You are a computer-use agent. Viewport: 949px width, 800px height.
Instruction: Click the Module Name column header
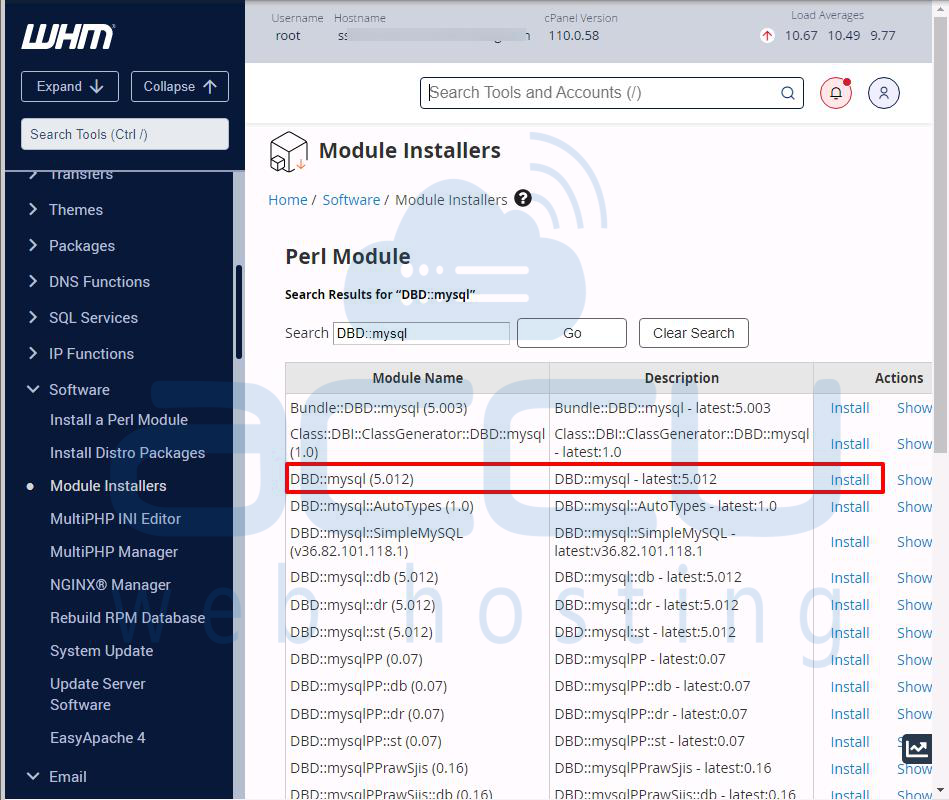point(418,378)
